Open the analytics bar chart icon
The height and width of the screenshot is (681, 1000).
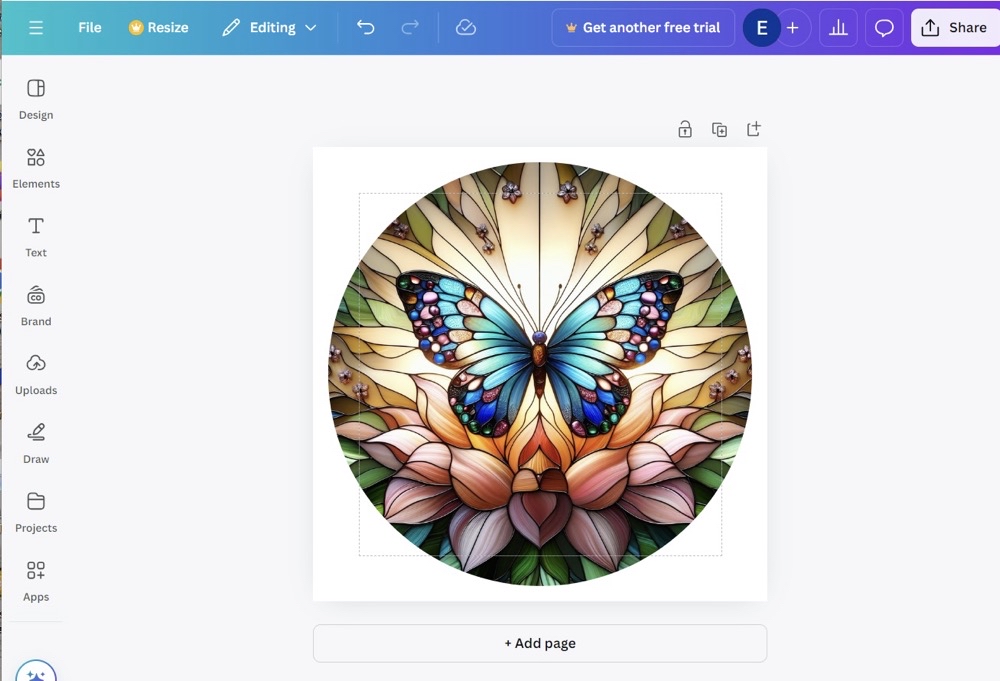(x=838, y=27)
